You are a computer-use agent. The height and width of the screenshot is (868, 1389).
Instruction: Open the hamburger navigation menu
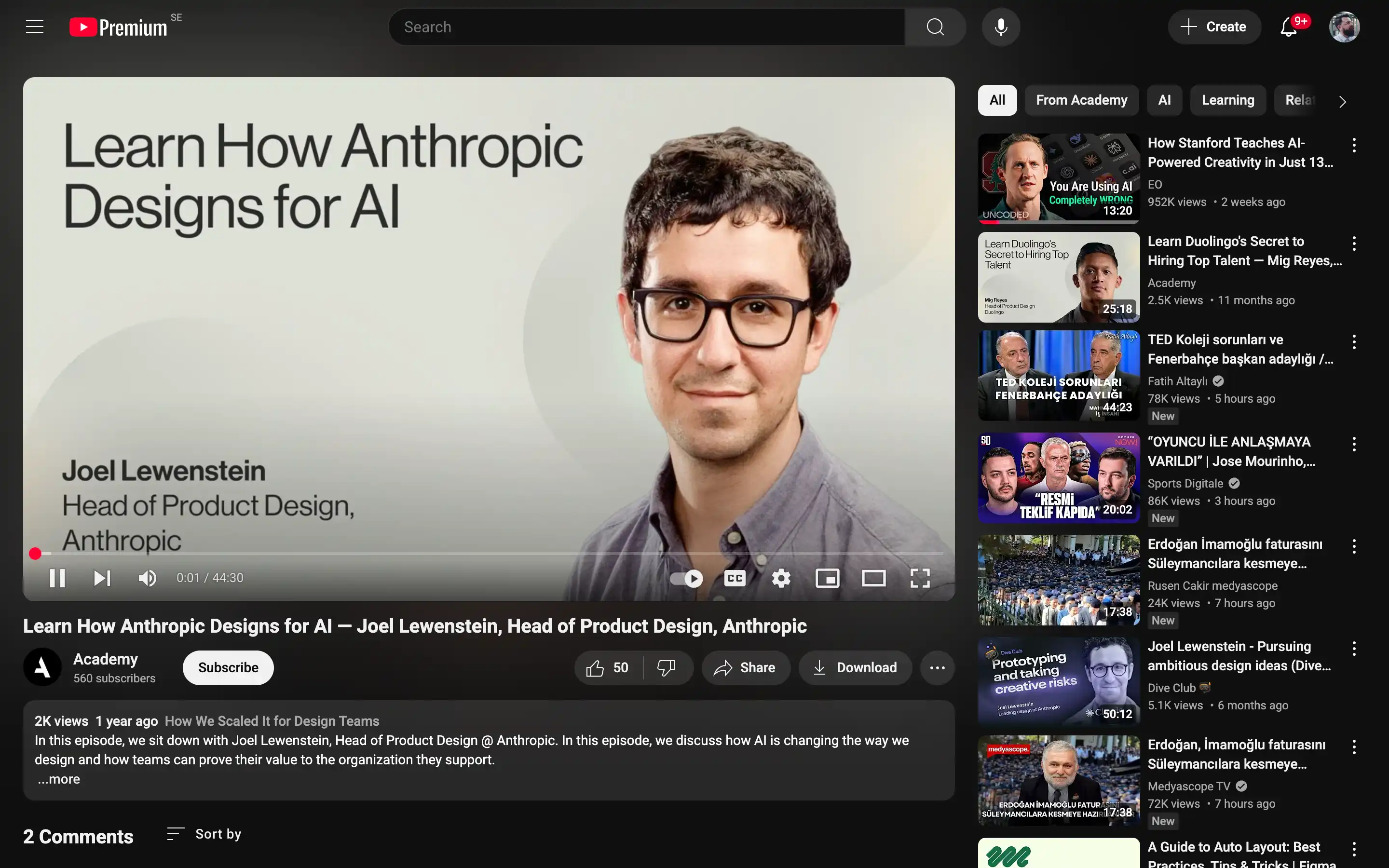(x=34, y=27)
